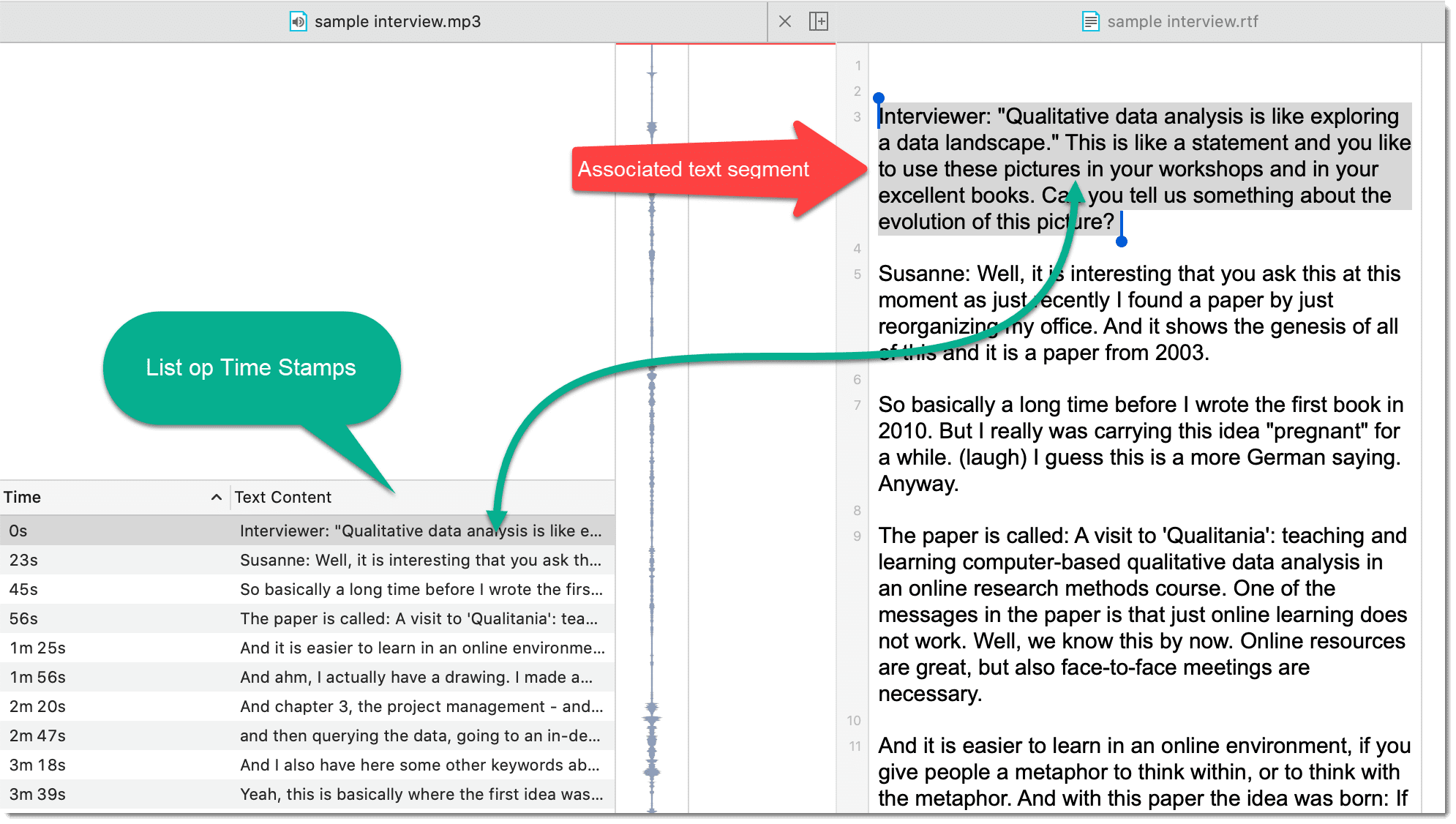Click the document icon on the rtf tab

click(x=1089, y=21)
